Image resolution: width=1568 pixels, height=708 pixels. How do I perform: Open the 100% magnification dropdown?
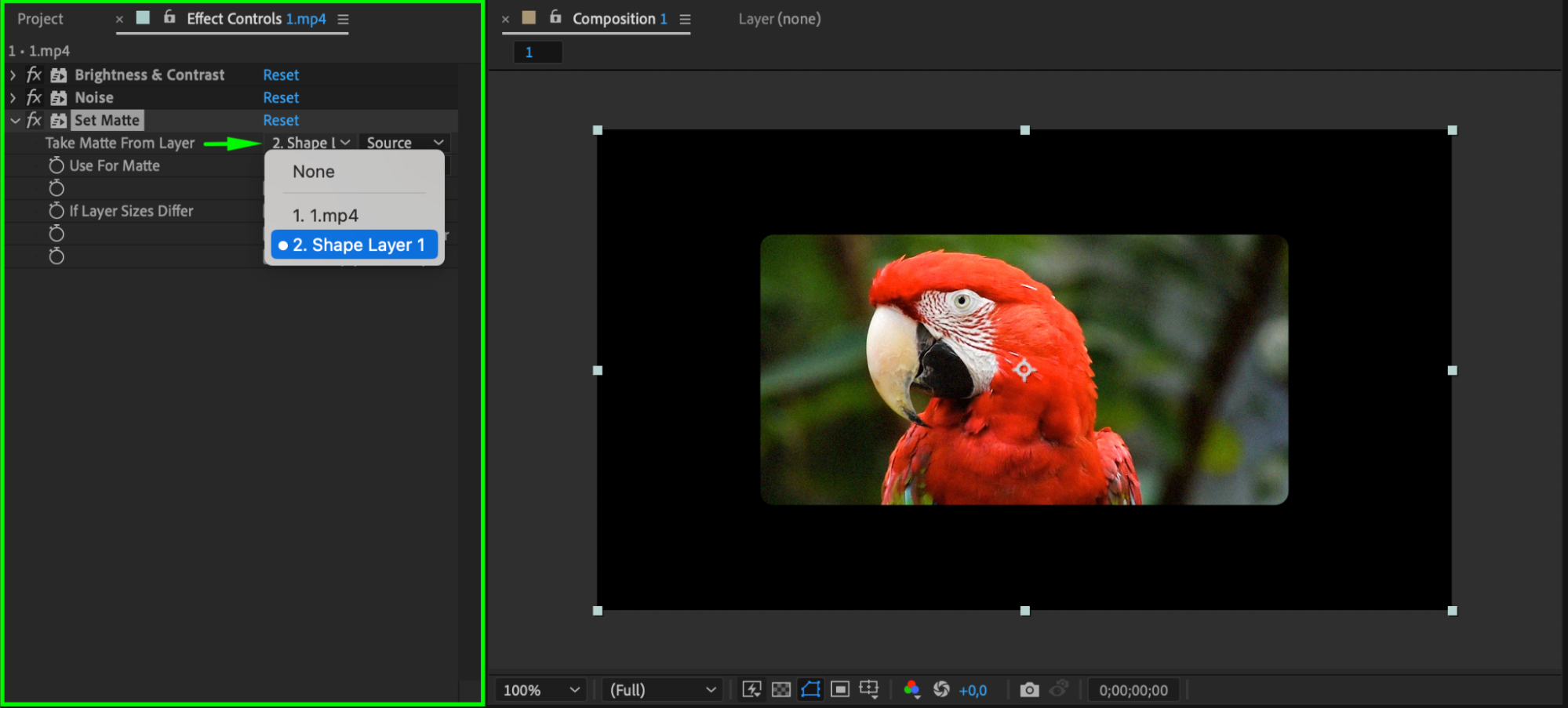(541, 690)
